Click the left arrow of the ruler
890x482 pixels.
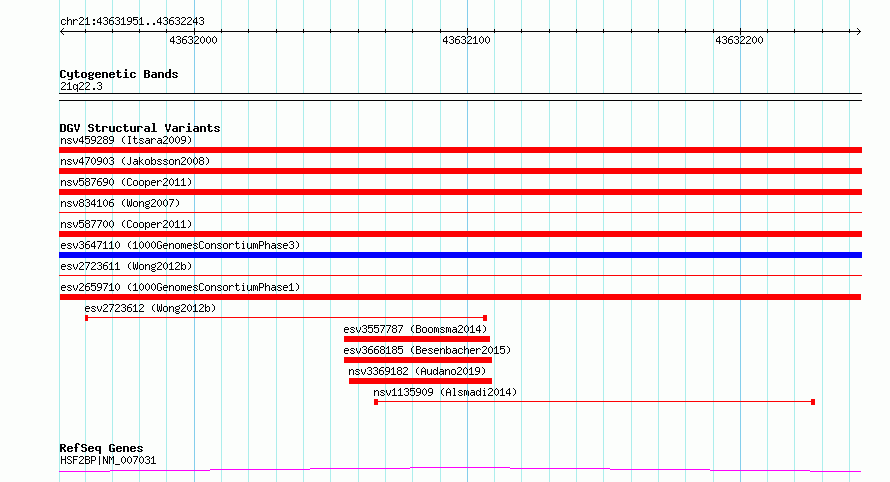click(62, 32)
